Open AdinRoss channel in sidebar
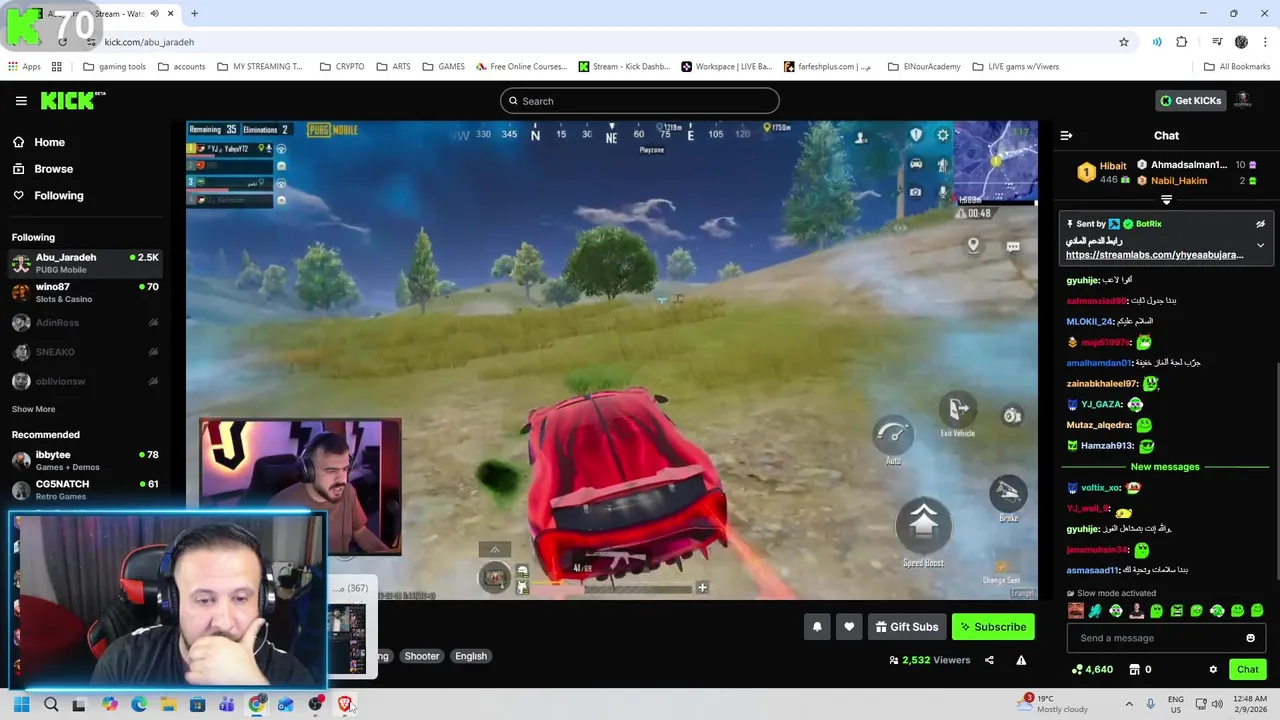1280x720 pixels. coord(85,323)
